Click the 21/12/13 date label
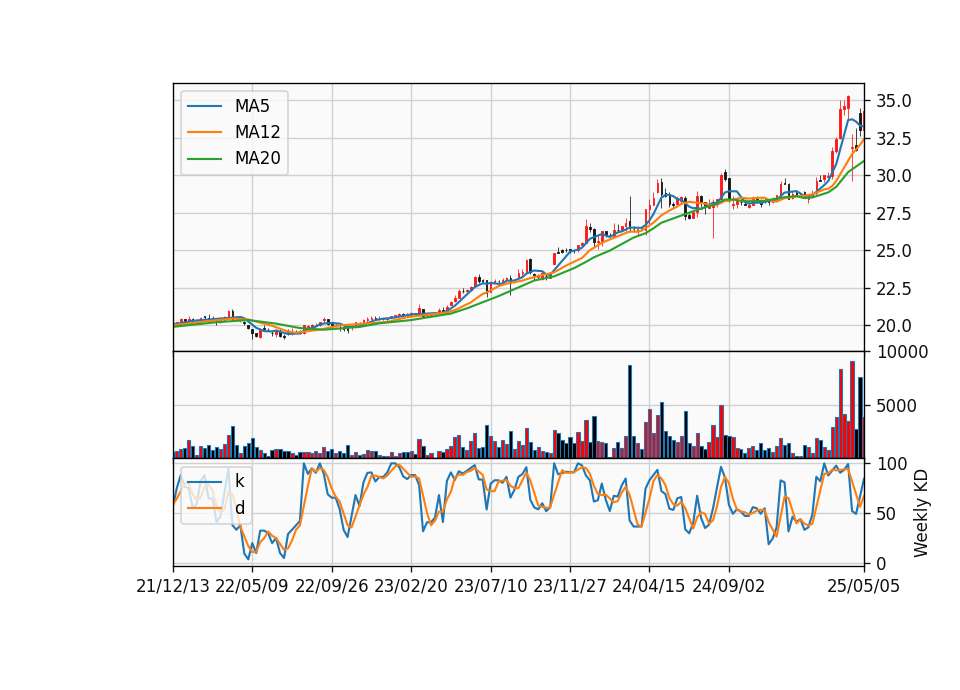The image size is (960, 690). (173, 587)
